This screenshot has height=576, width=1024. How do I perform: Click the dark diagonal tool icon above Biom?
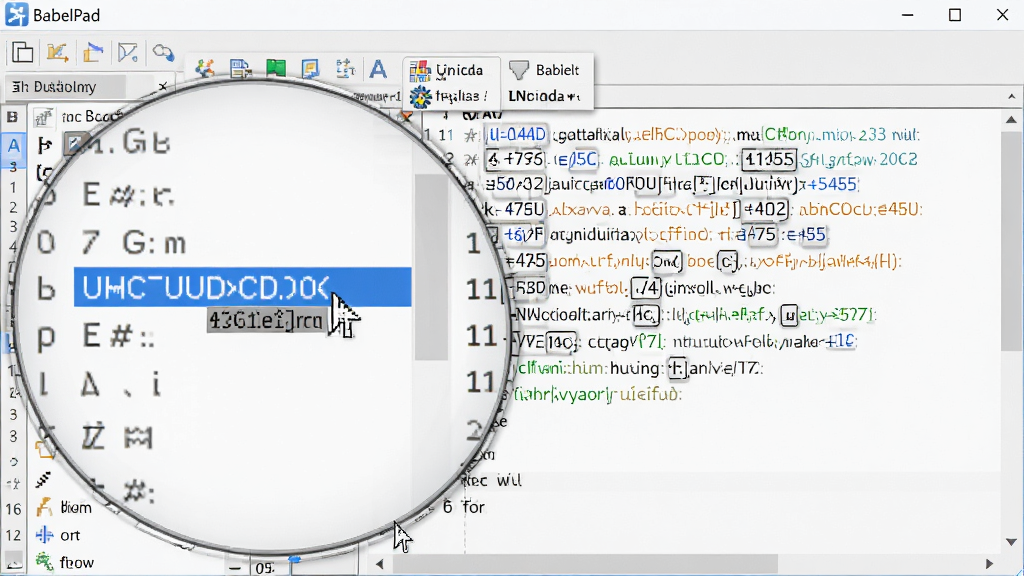(x=44, y=480)
